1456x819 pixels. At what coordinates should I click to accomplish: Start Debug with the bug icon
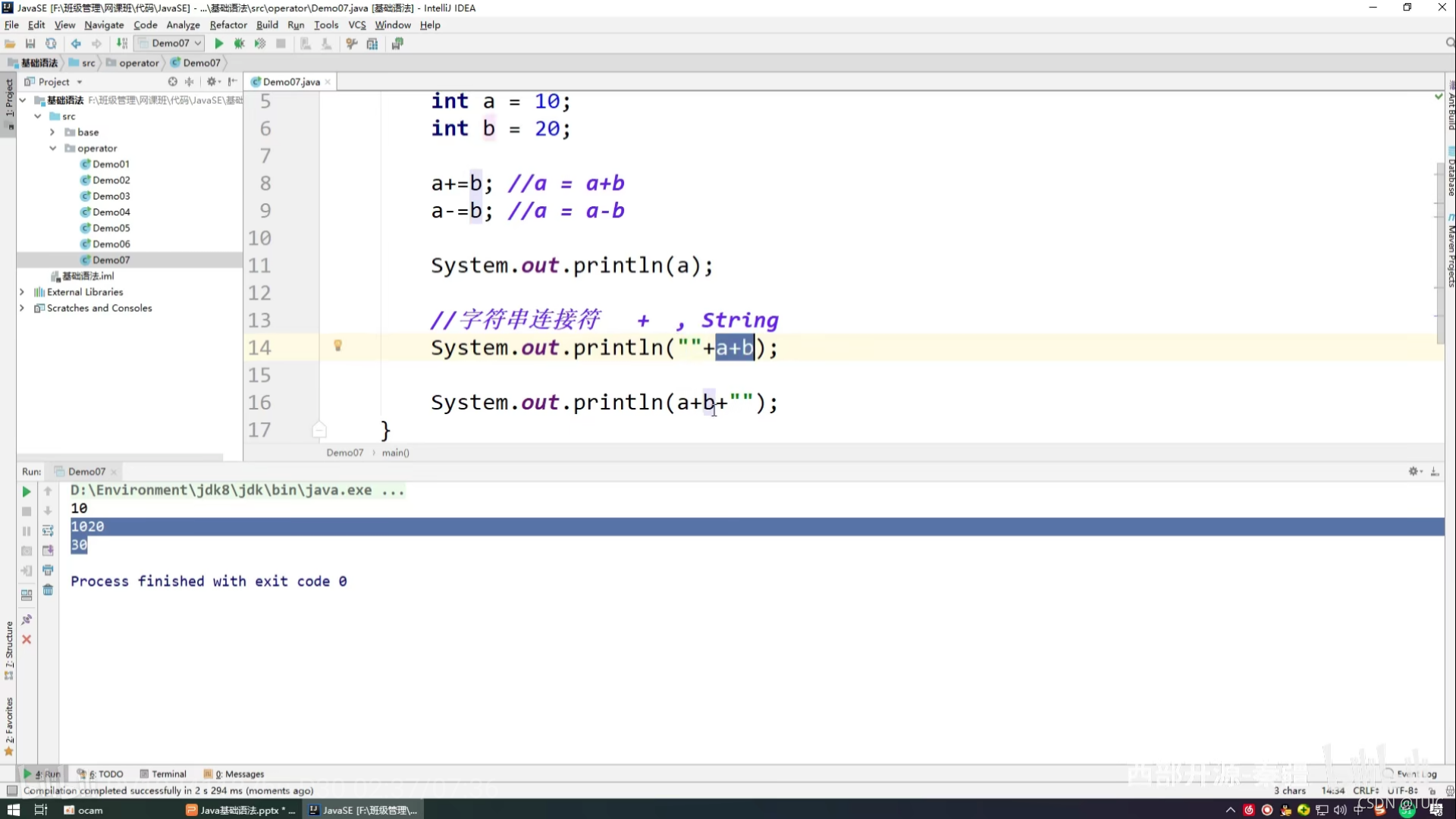pyautogui.click(x=240, y=44)
